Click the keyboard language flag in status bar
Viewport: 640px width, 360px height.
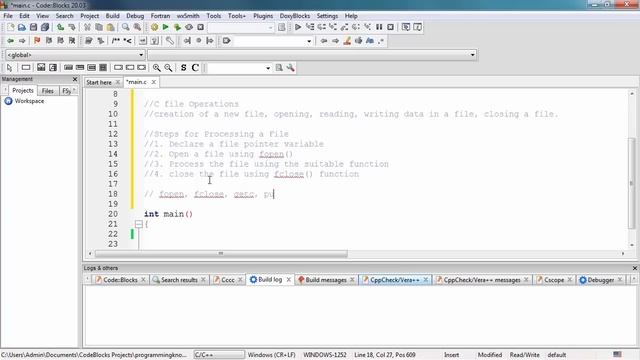[x=618, y=354]
